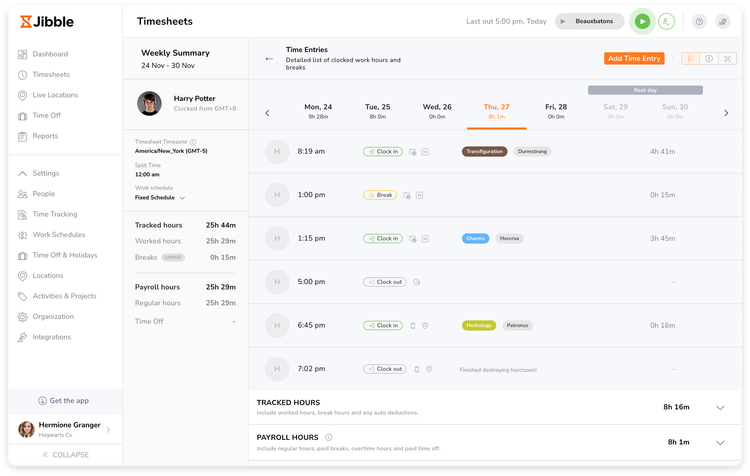Viewport: 750px width, 476px height.
Task: Click the Reports clipboard icon
Action: coord(22,136)
